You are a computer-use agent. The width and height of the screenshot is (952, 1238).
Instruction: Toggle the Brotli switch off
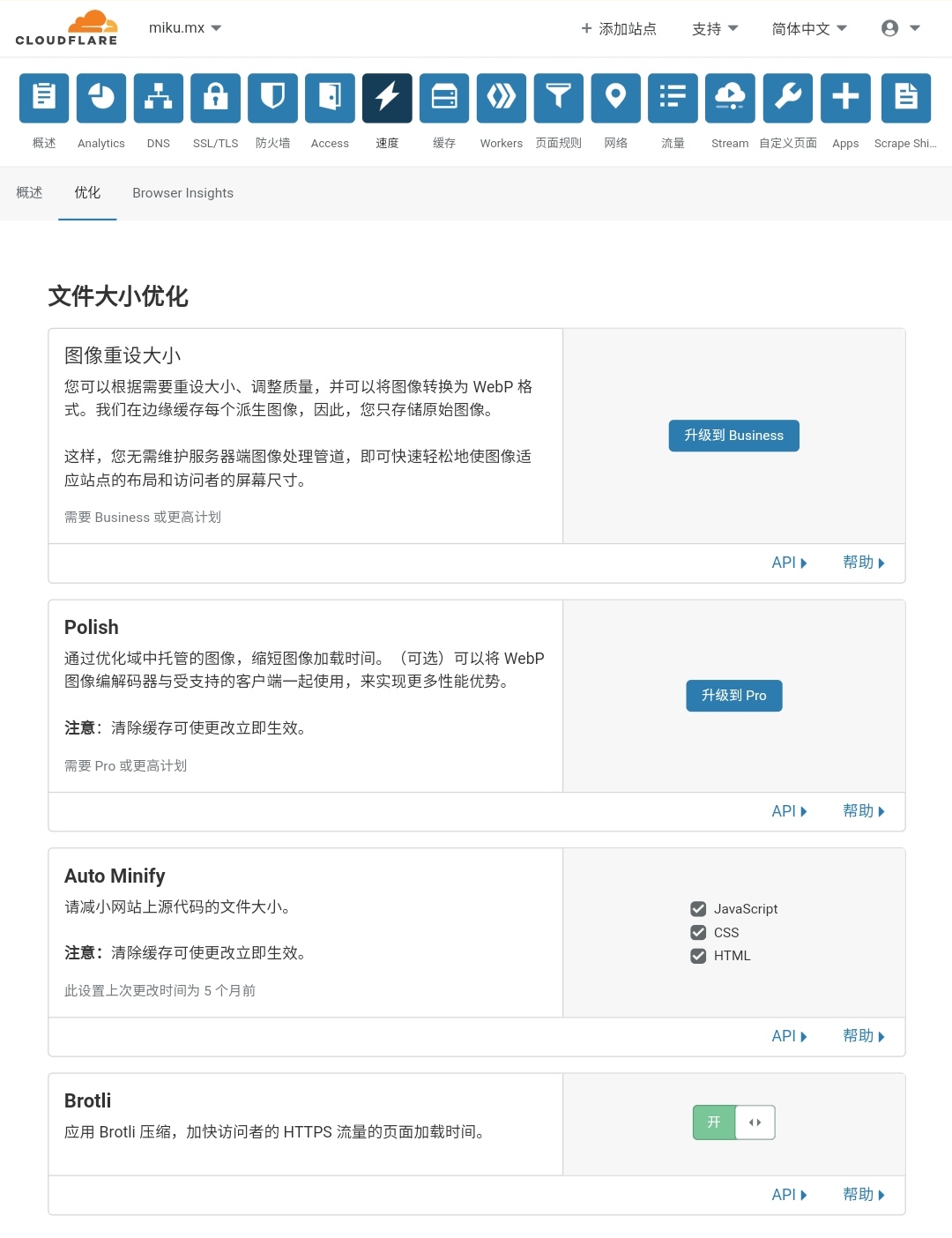[x=734, y=1122]
